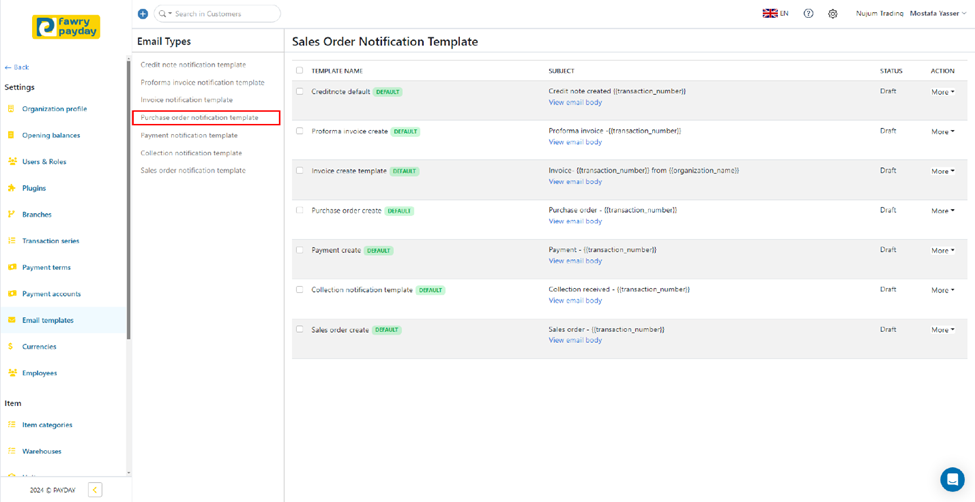The height and width of the screenshot is (502, 975).
Task: Toggle the select-all checkbox in table header
Action: click(x=299, y=71)
